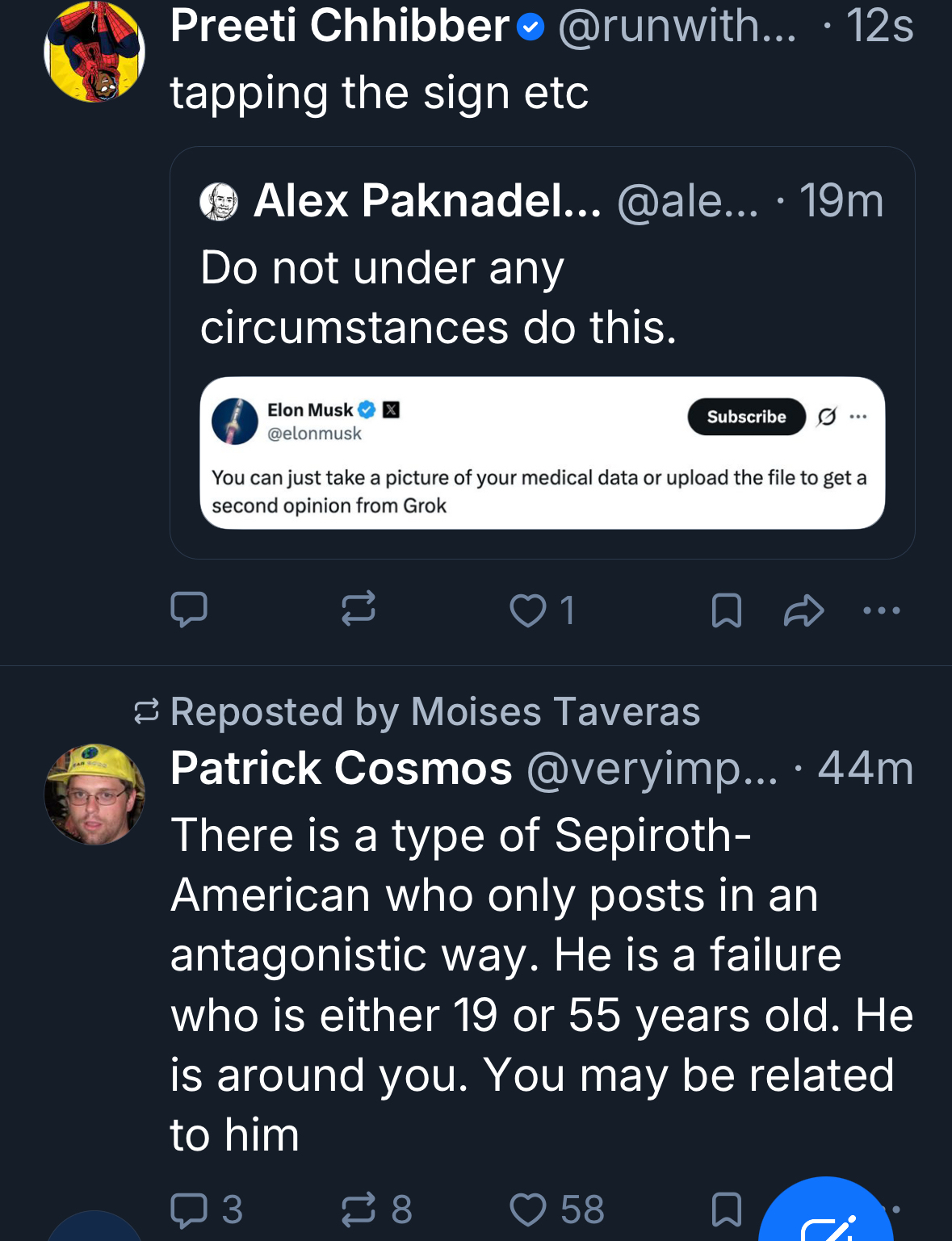Image resolution: width=952 pixels, height=1241 pixels.
Task: Like Preeti Chhibber's post
Action: pyautogui.click(x=529, y=610)
